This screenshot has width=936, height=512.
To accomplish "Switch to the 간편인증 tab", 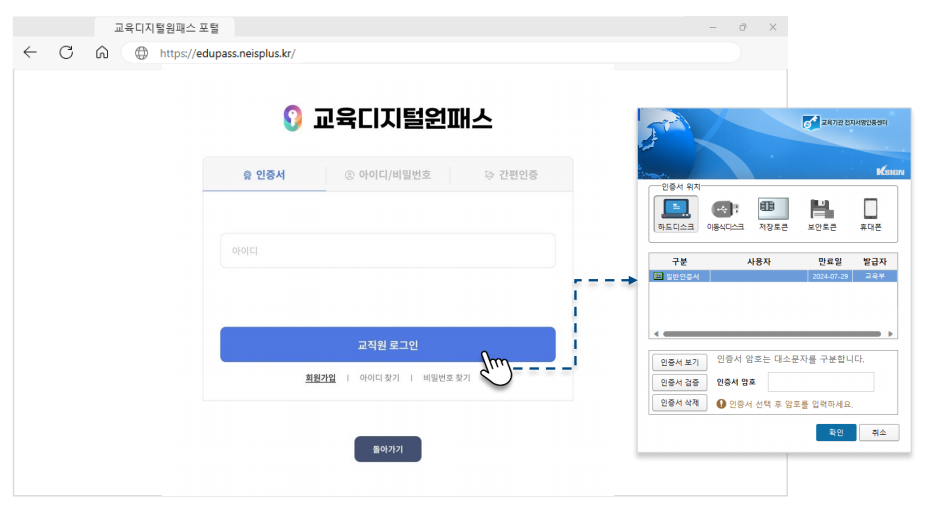I will click(x=511, y=174).
